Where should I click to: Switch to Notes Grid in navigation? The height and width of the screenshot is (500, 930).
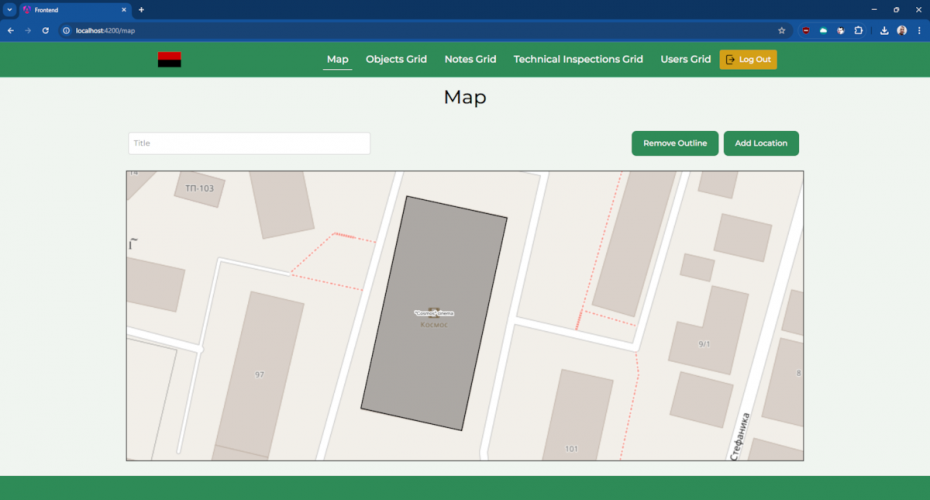tap(470, 59)
